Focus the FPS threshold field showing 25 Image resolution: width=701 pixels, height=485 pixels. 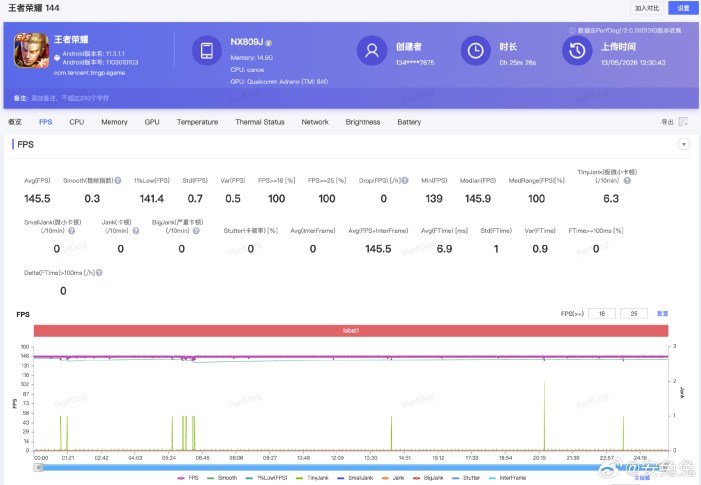click(x=634, y=313)
